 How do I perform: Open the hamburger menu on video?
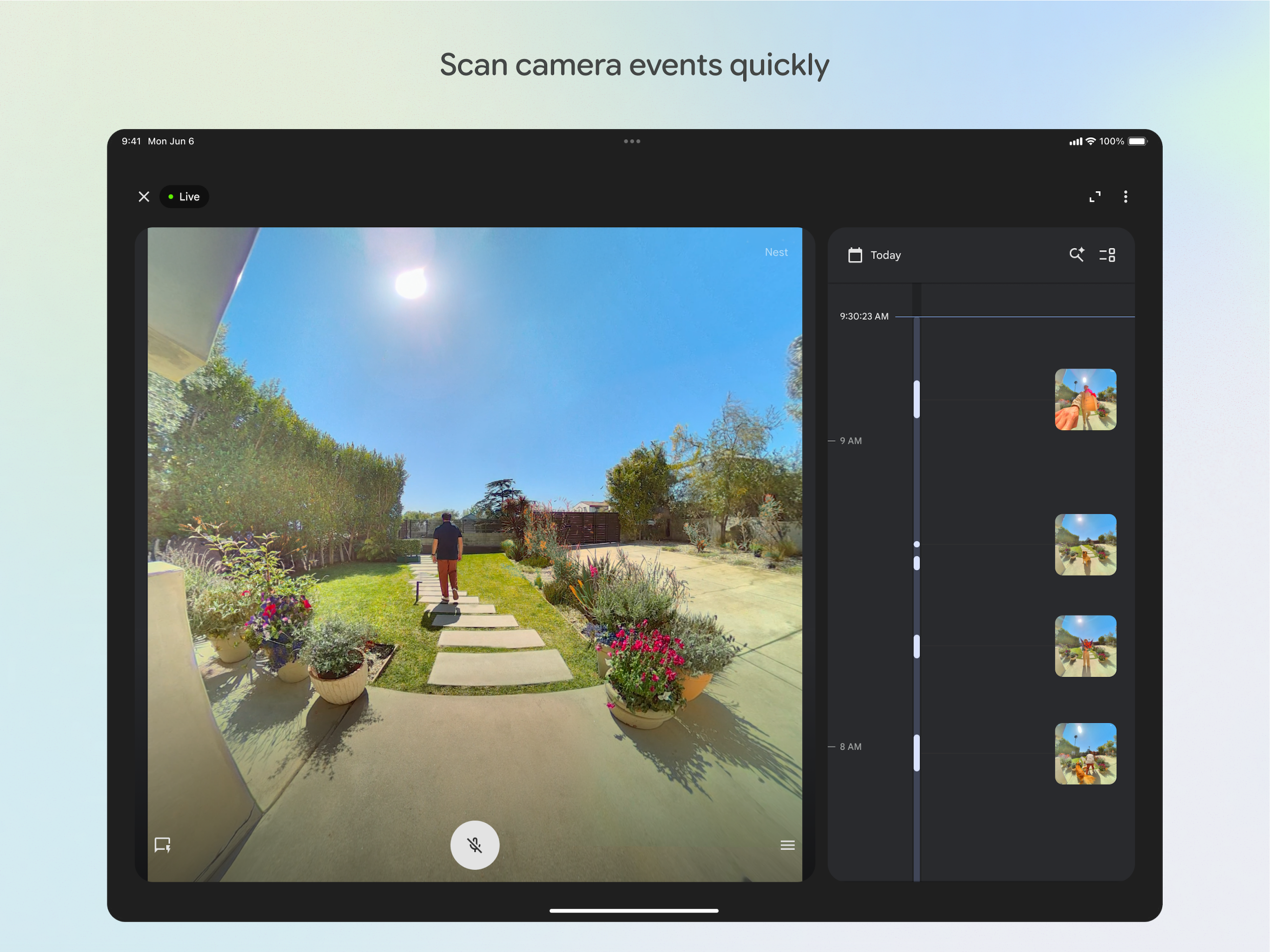787,845
